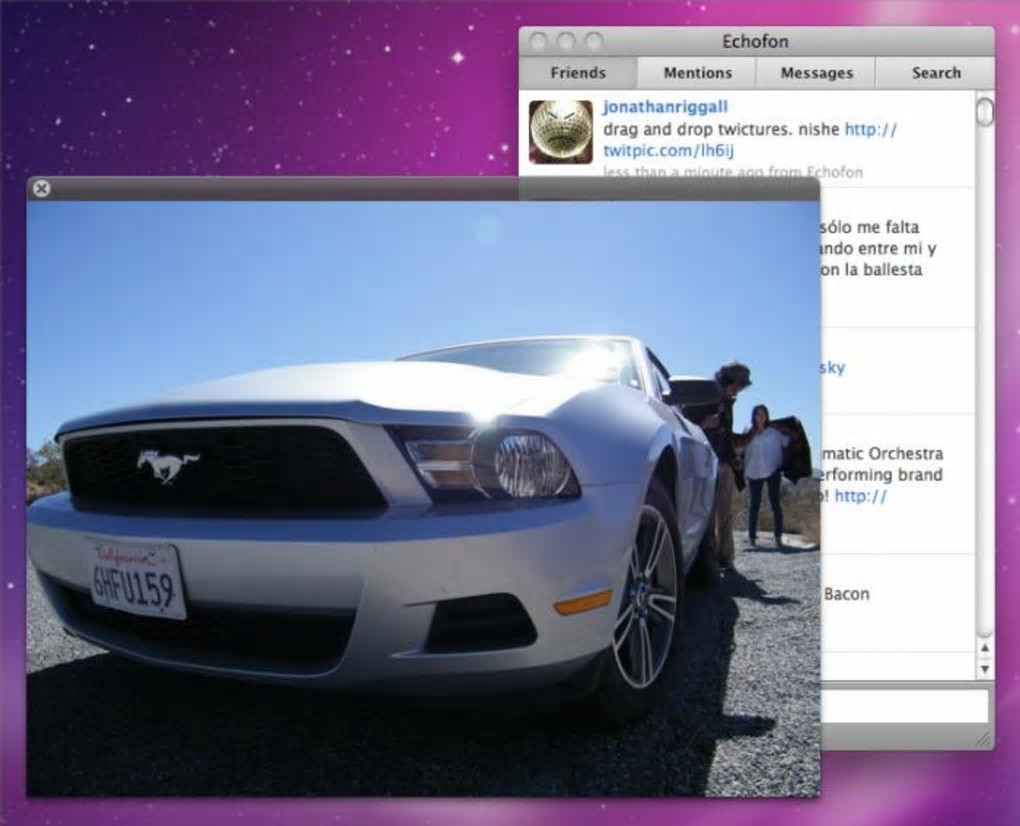
Task: Open the Messages tab
Action: (816, 73)
